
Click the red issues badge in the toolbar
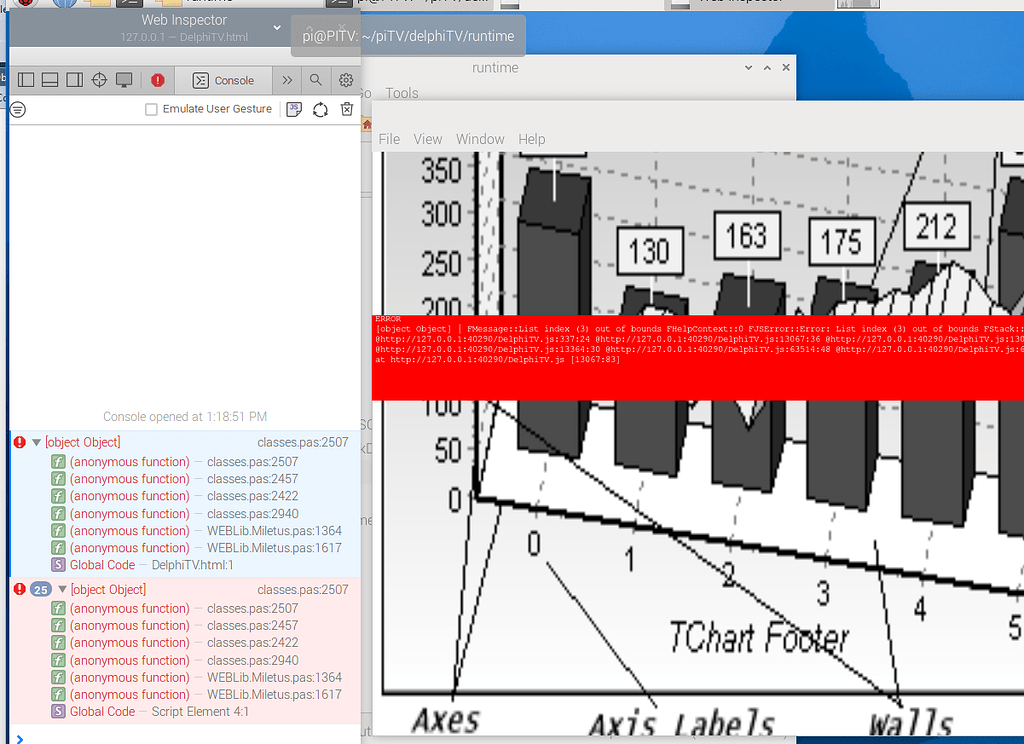(x=155, y=80)
